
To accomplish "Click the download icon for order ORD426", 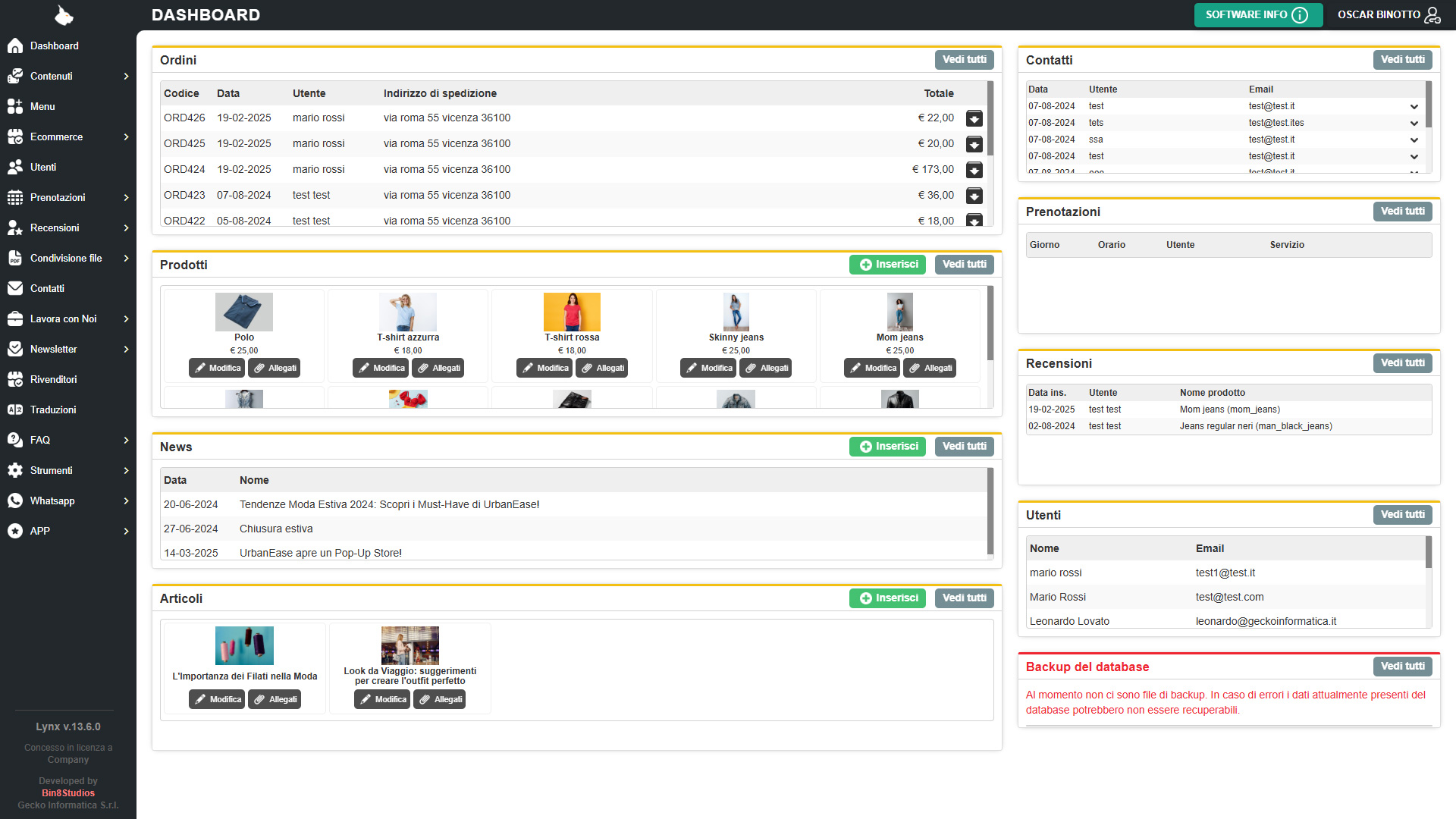I will click(x=974, y=118).
